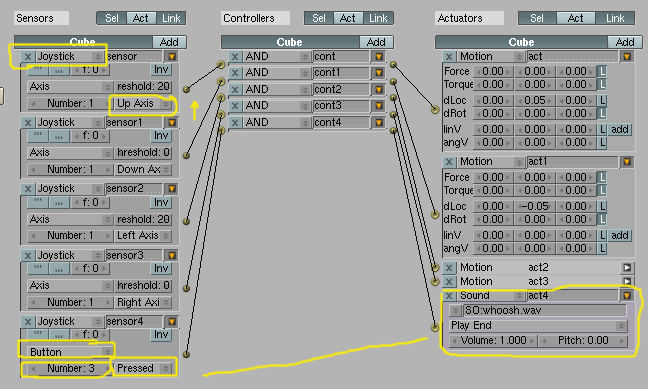Delete the act1 Motion actuator with X

pyautogui.click(x=449, y=162)
